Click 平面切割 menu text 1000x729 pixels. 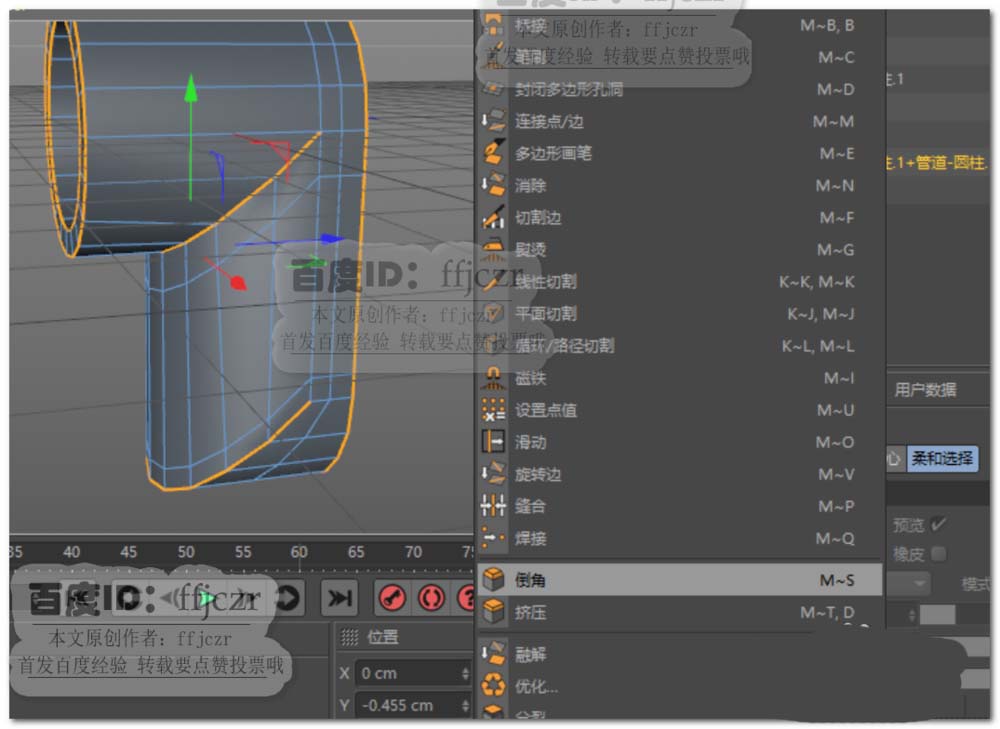tap(546, 313)
